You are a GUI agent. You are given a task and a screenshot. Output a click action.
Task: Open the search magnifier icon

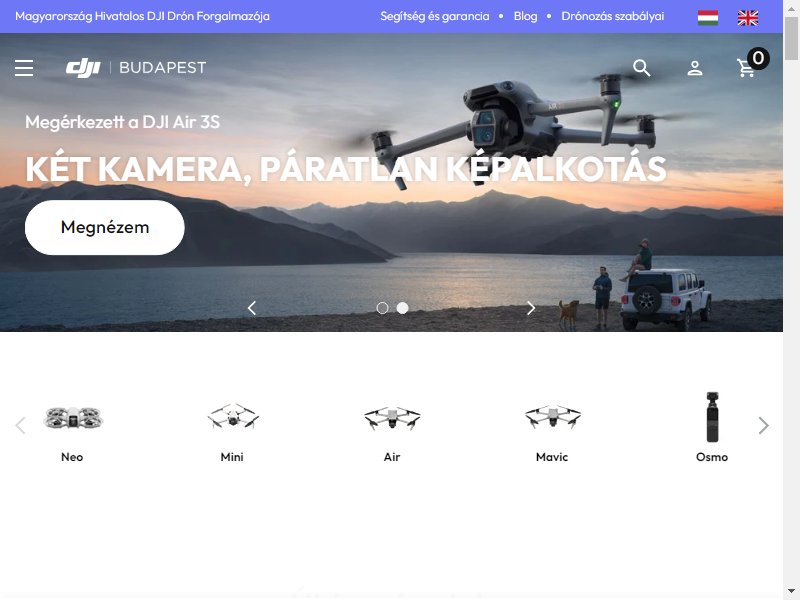point(641,68)
